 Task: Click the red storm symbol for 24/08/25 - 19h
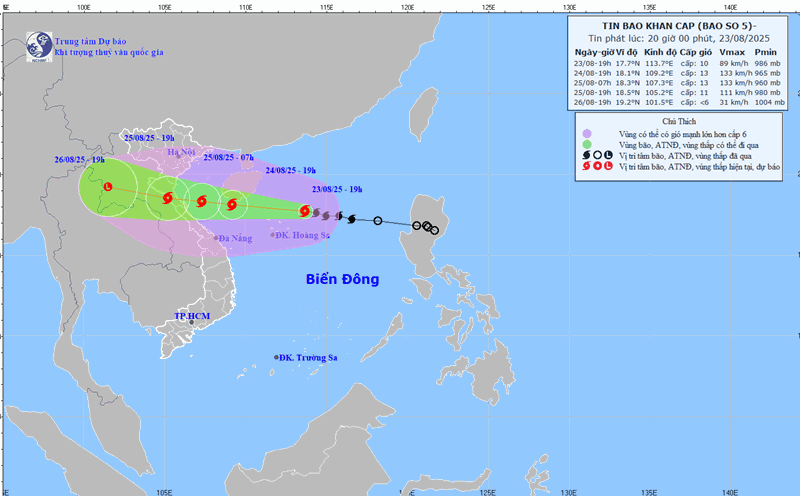pyautogui.click(x=232, y=205)
